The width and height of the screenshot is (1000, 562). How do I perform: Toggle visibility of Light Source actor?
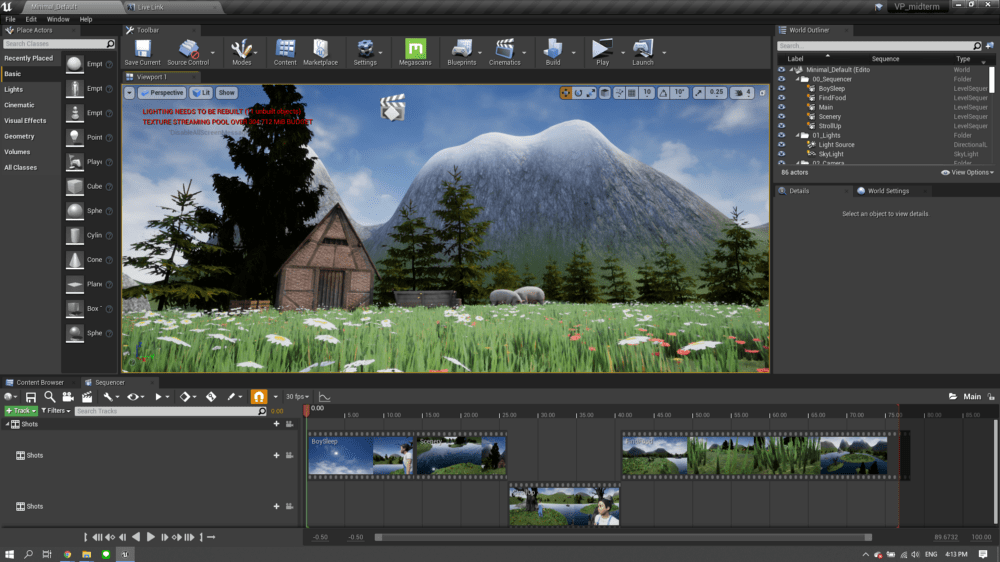[x=782, y=145]
